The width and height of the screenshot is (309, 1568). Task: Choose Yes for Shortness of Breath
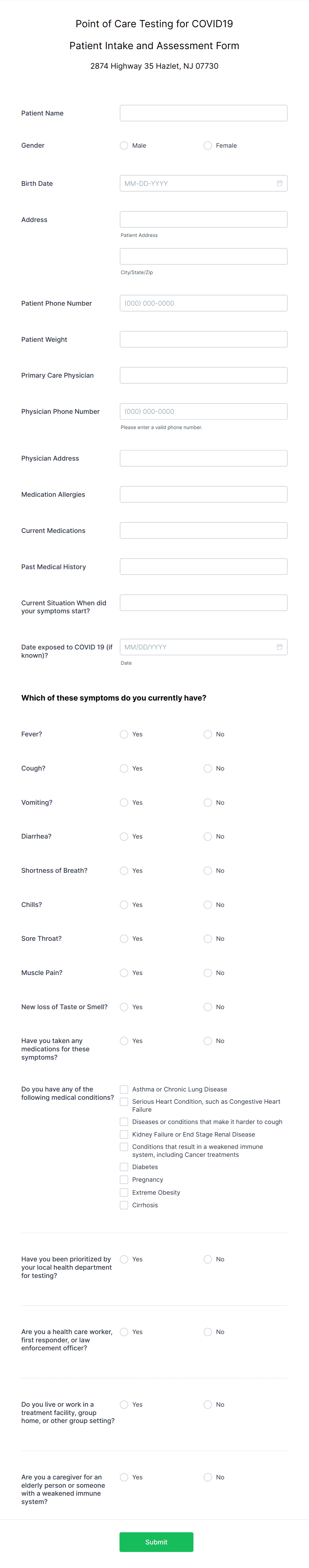(124, 870)
